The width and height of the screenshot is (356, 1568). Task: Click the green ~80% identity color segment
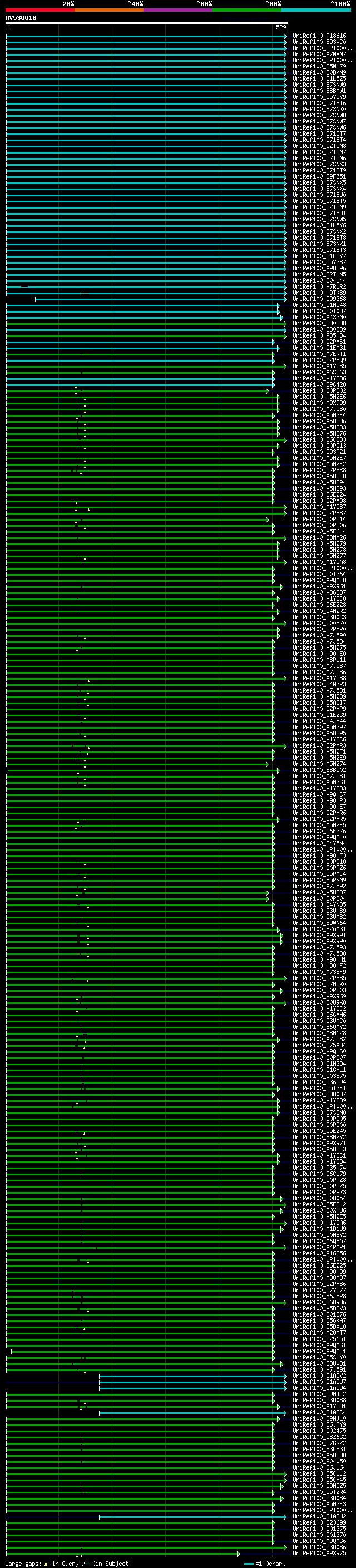(247, 10)
